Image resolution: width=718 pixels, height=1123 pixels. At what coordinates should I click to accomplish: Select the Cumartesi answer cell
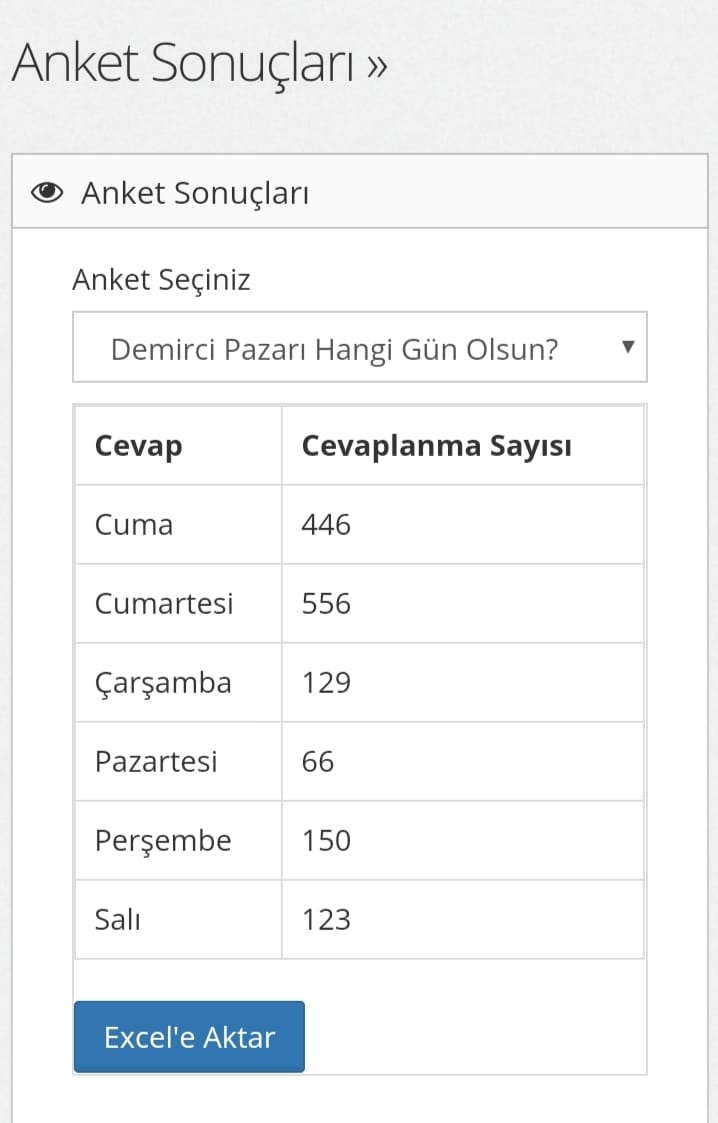pos(164,603)
